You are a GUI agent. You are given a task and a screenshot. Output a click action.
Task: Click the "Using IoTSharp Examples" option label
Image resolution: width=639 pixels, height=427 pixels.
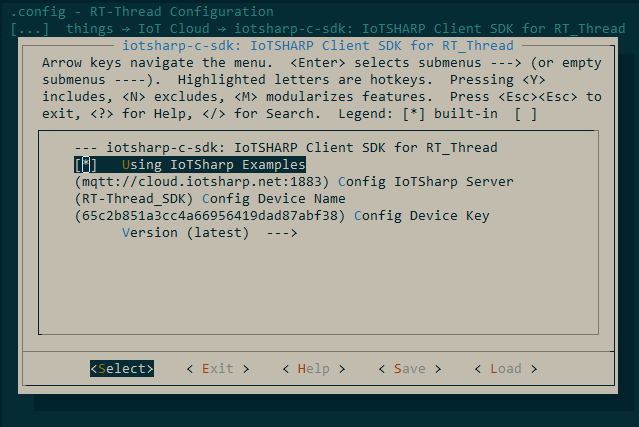(213, 164)
